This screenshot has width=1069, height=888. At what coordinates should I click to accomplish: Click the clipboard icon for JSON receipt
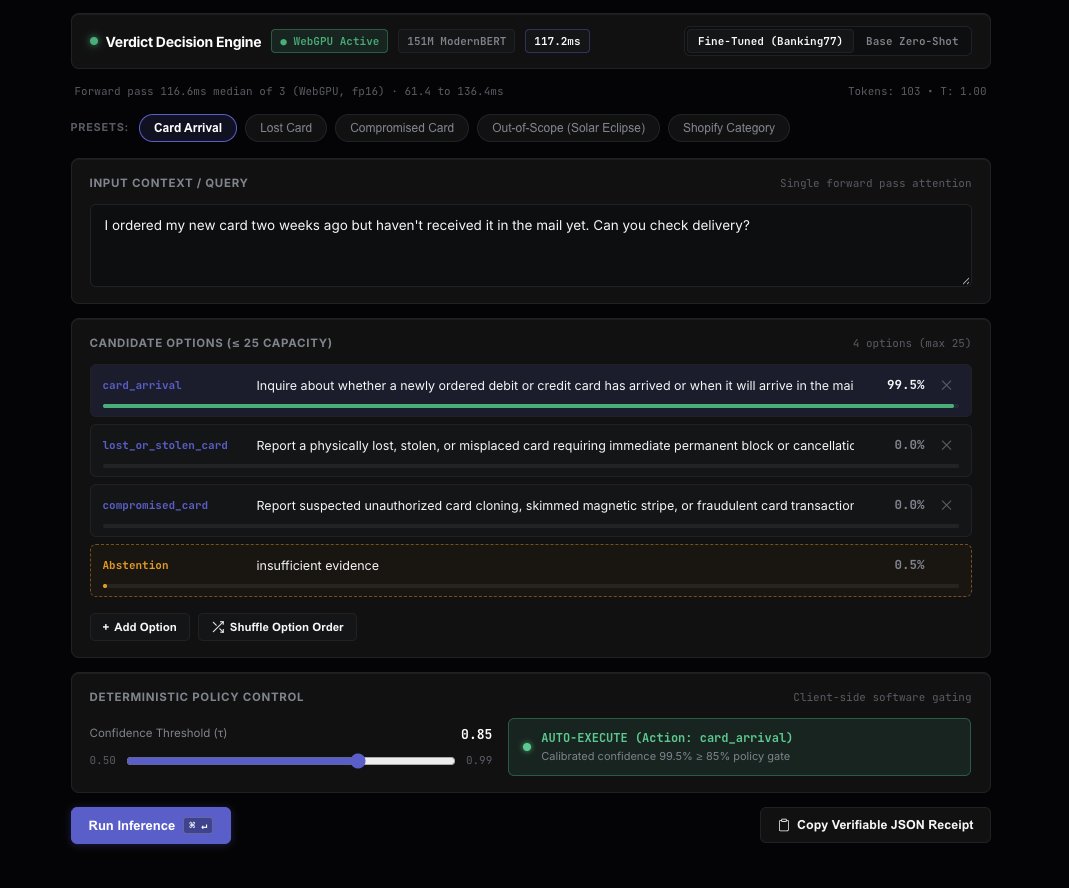784,825
